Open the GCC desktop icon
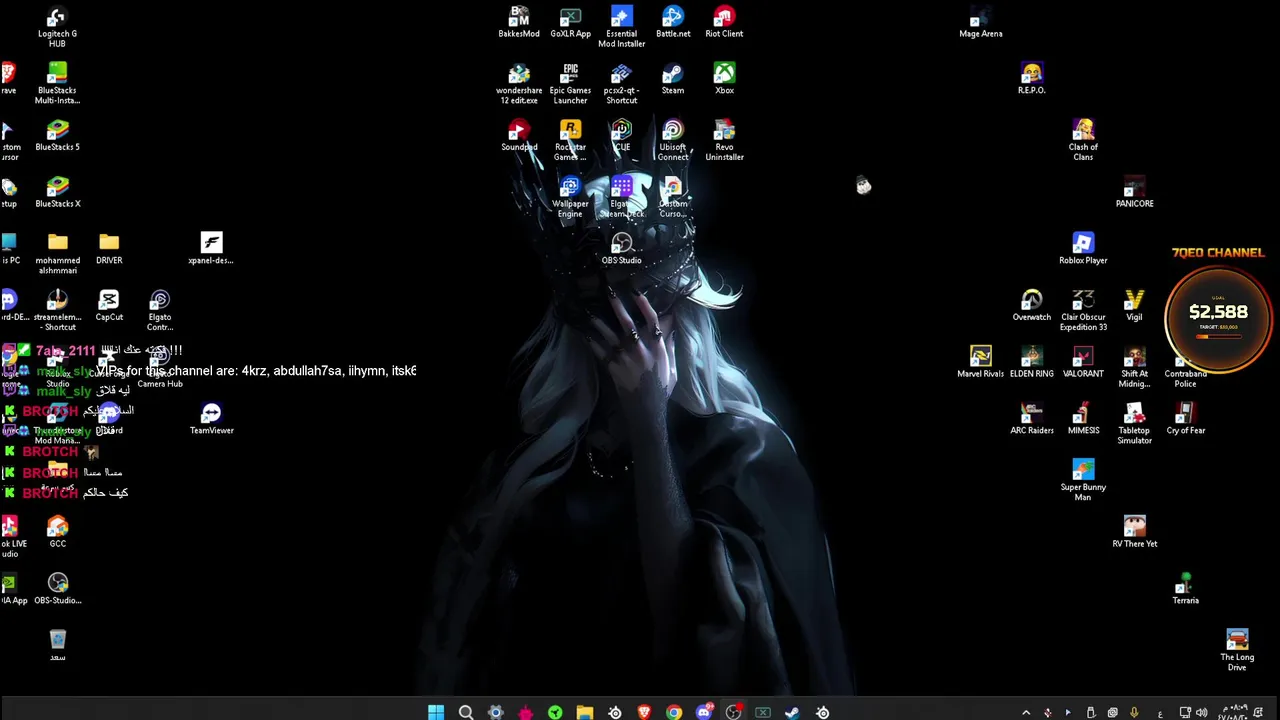The image size is (1280, 720). click(57, 532)
